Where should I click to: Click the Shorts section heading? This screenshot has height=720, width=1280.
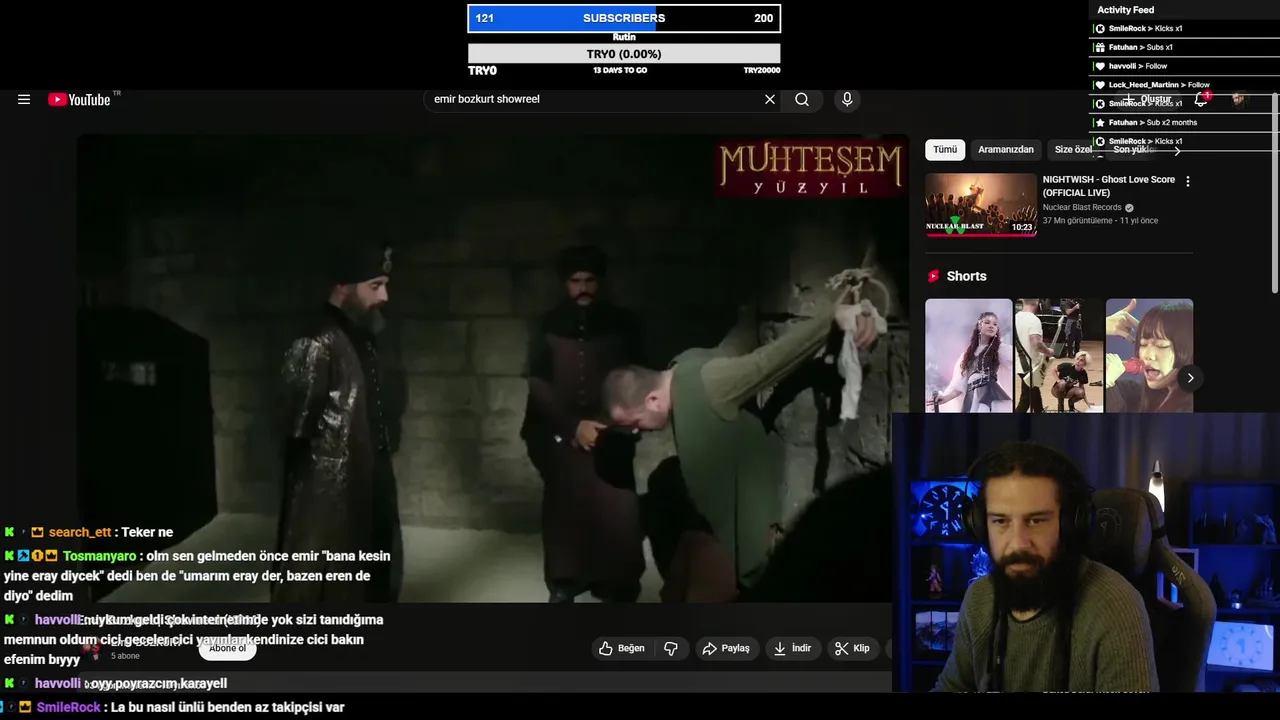pos(966,276)
